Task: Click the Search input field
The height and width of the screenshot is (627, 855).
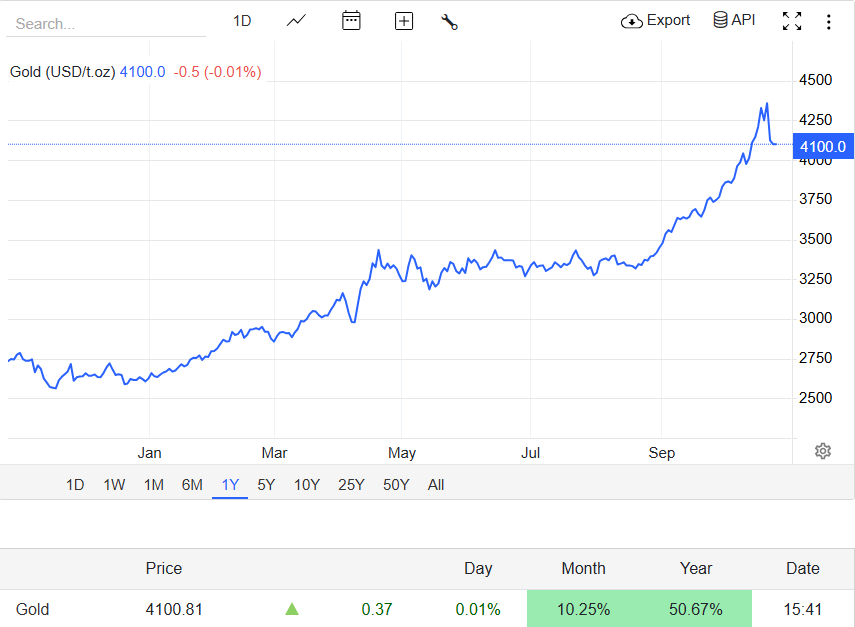Action: coord(105,23)
